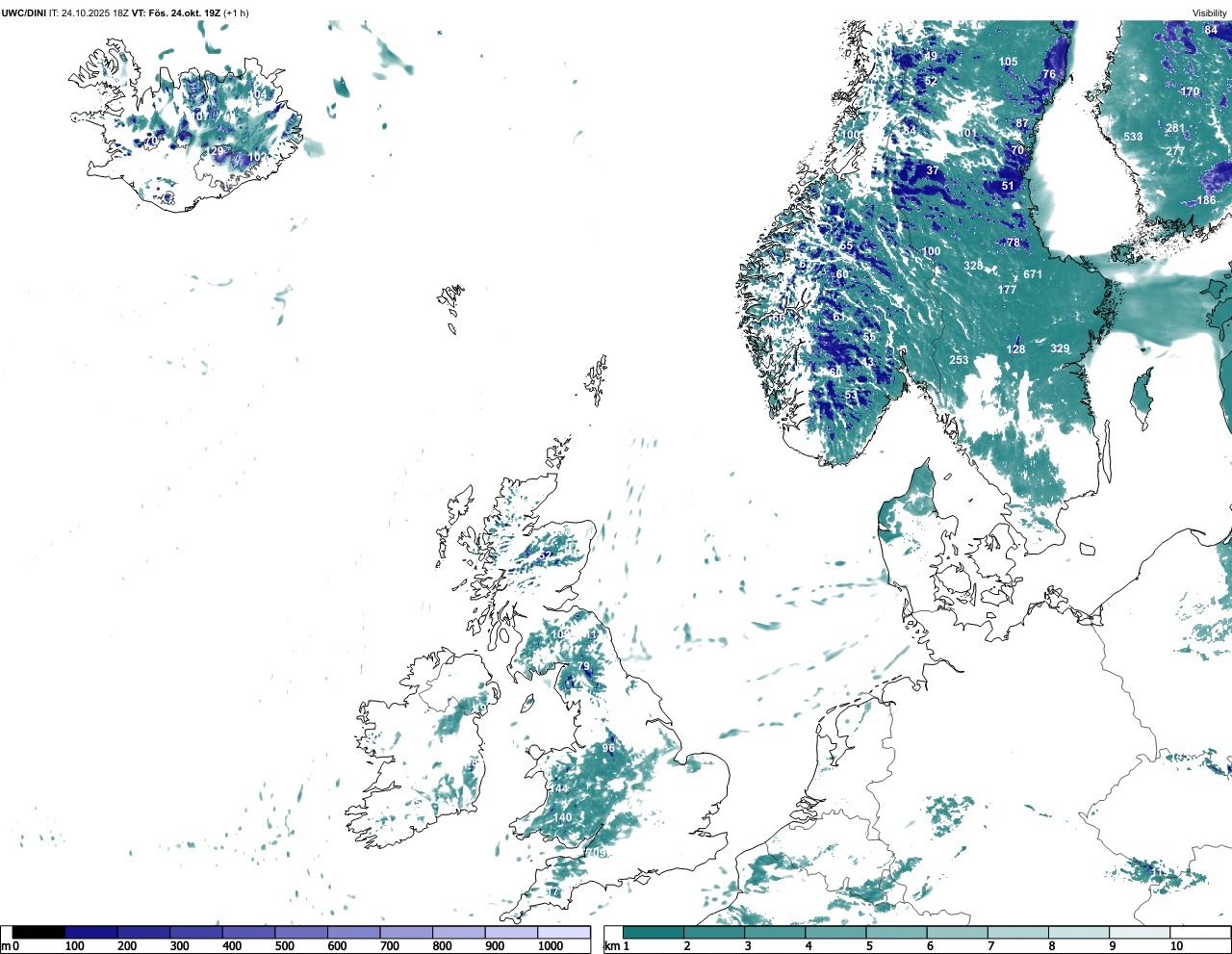Click the '500' tick label on meter legend

click(285, 946)
